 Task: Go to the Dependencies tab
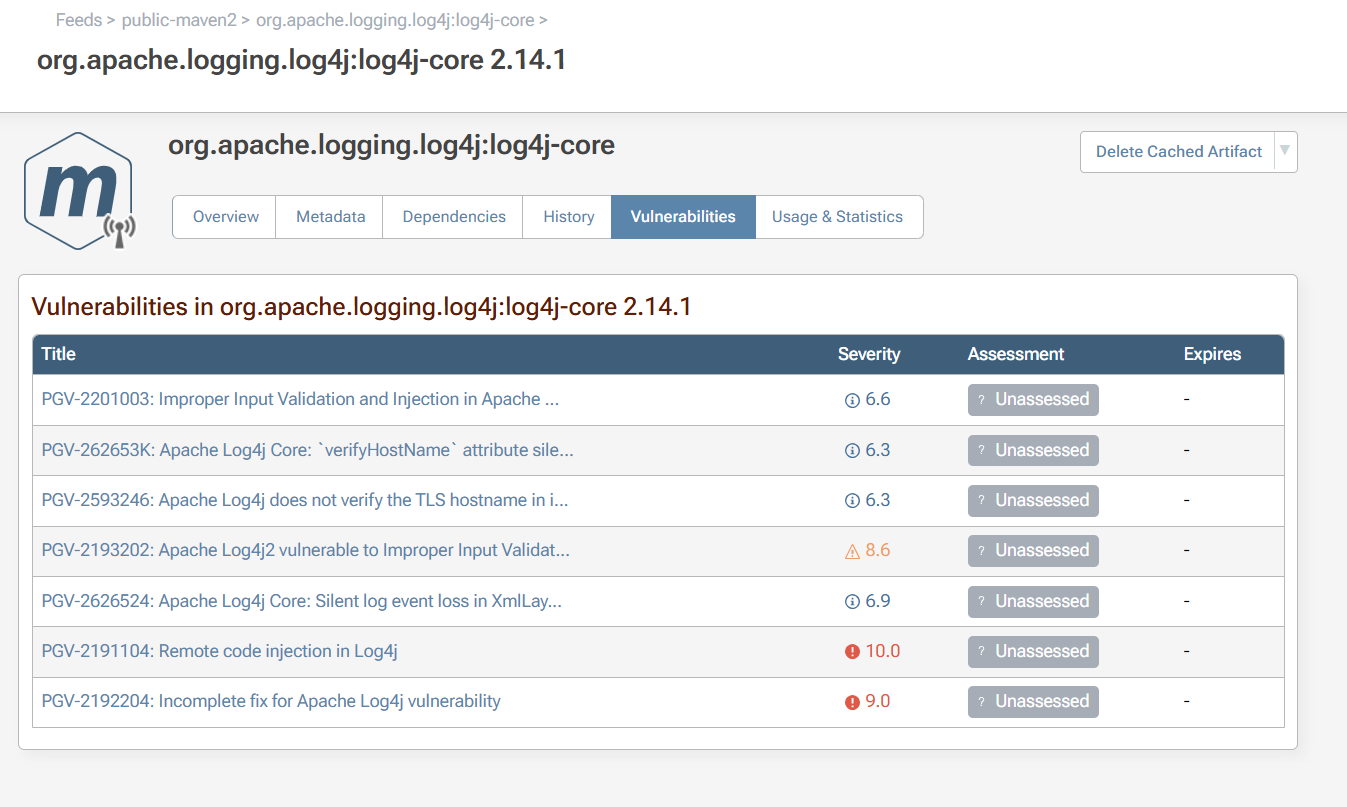coord(454,217)
